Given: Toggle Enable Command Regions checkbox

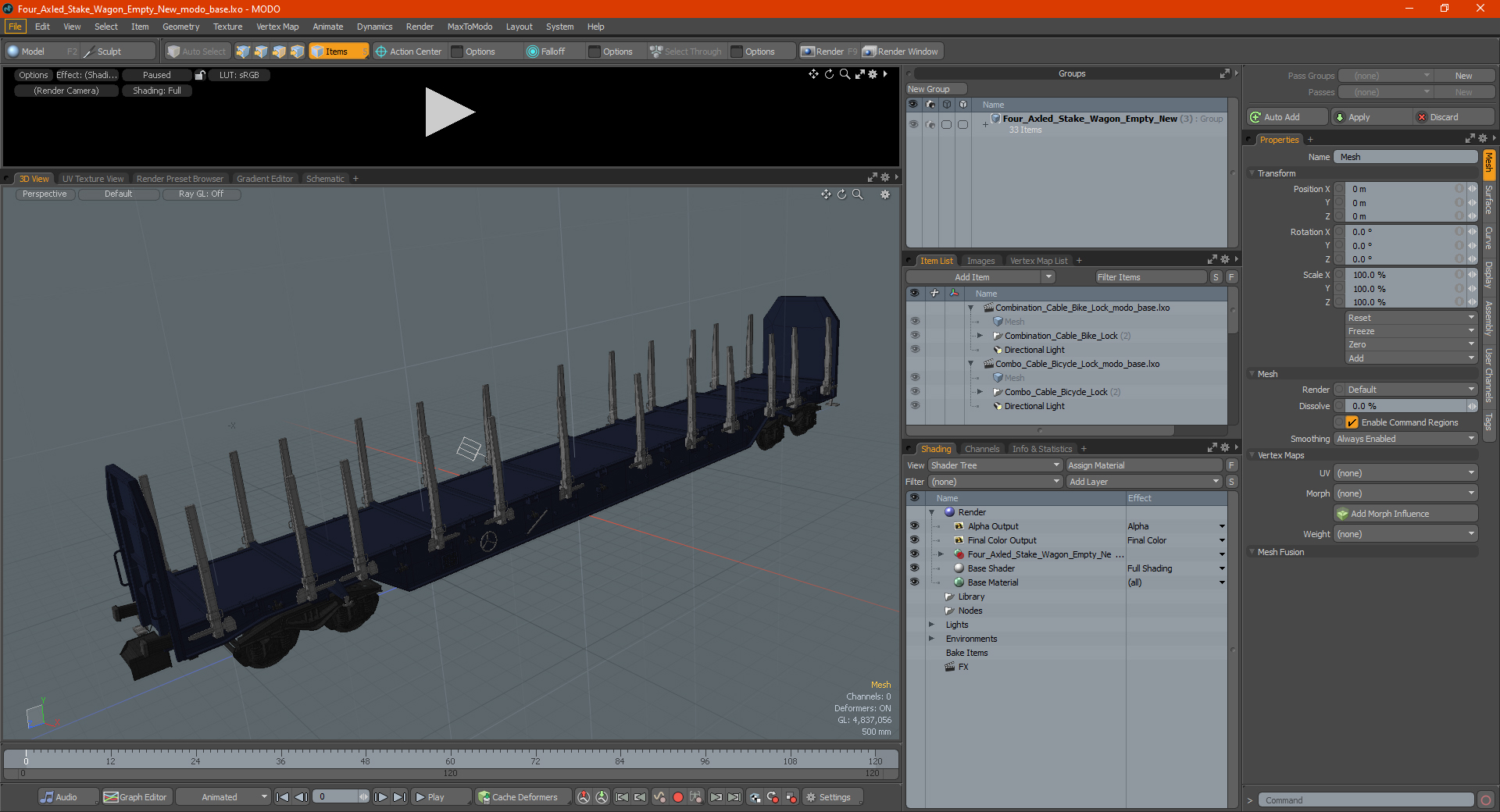Looking at the screenshot, I should [x=1352, y=422].
